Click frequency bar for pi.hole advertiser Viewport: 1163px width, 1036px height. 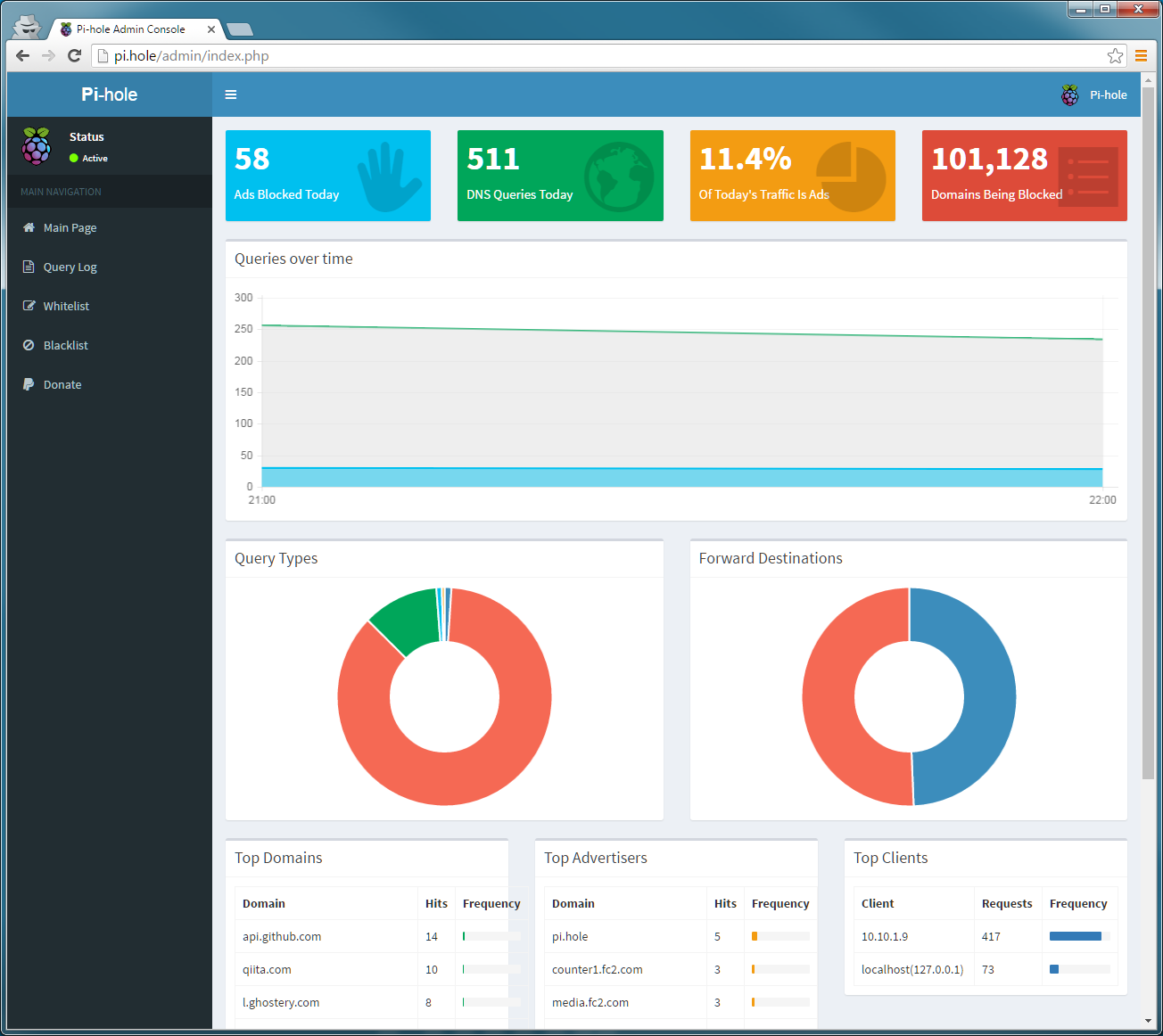point(780,936)
